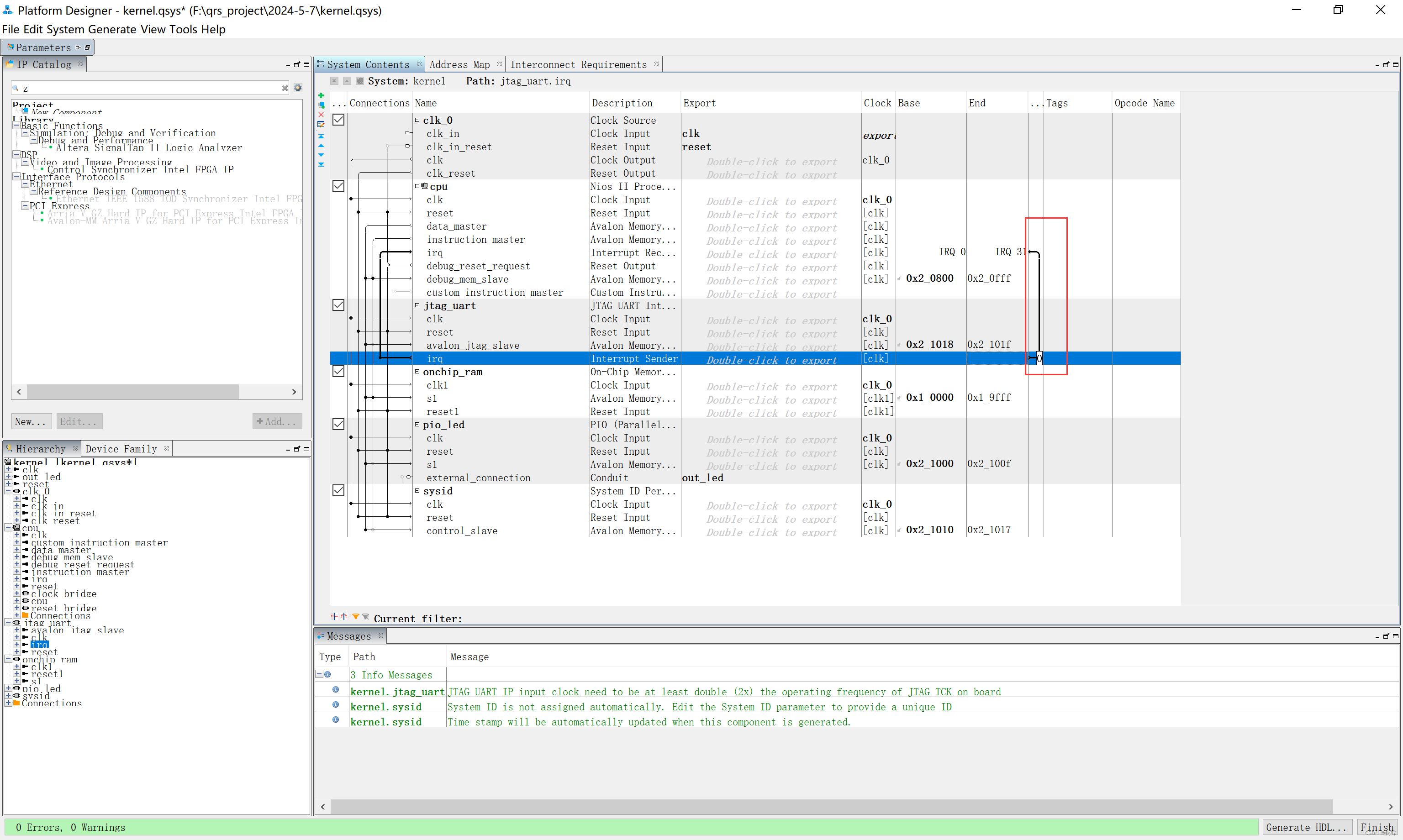The height and width of the screenshot is (840, 1403).
Task: Click the move to top arrow icon
Action: [321, 136]
